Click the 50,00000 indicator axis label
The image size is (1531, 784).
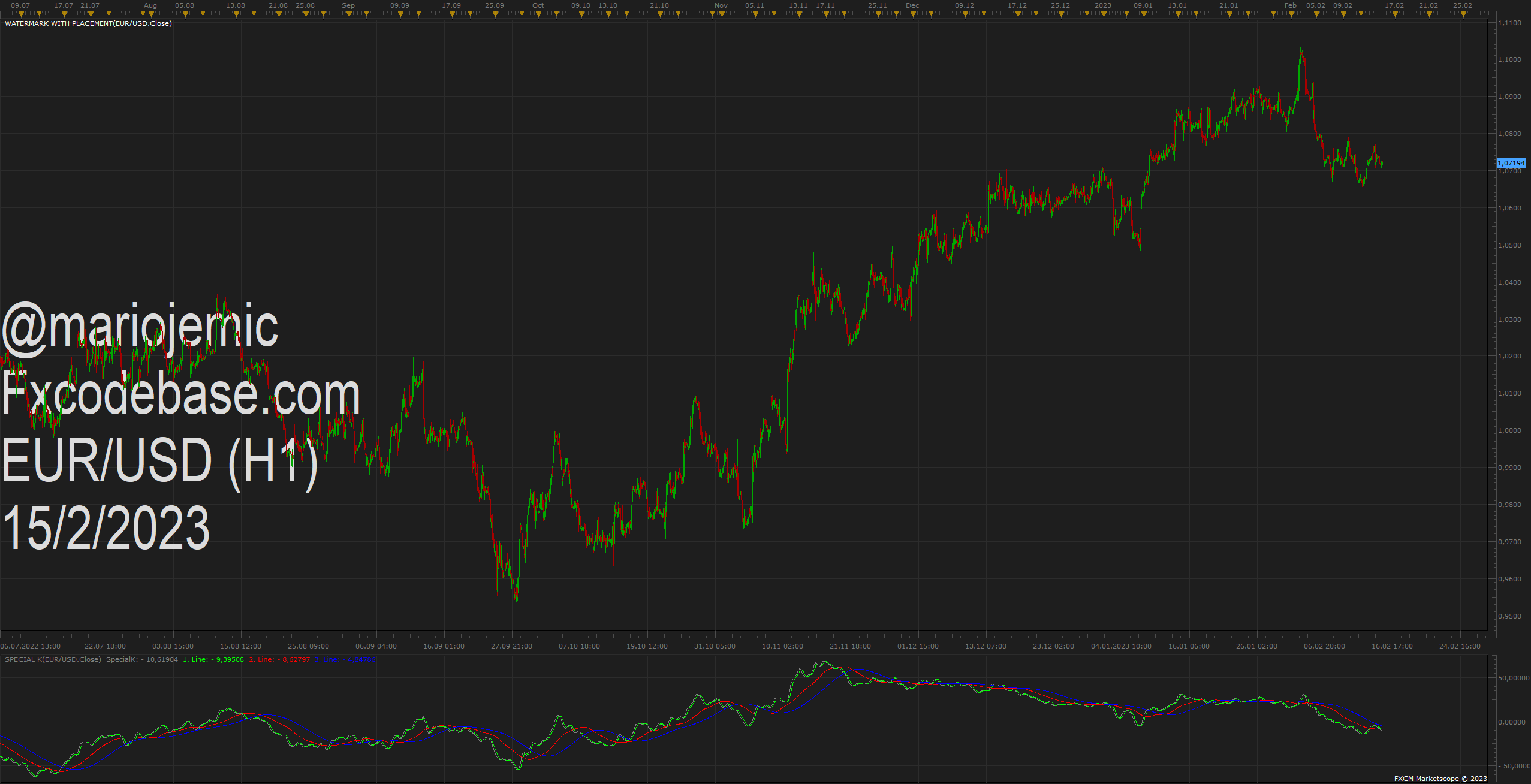click(x=1514, y=678)
